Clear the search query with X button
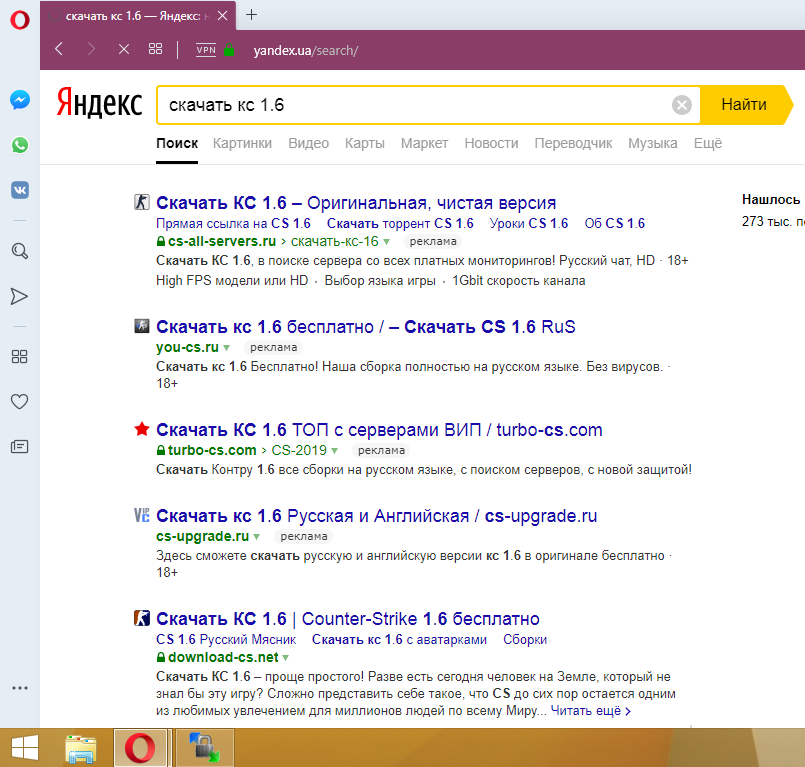Viewport: 805px width, 767px height. pos(681,105)
